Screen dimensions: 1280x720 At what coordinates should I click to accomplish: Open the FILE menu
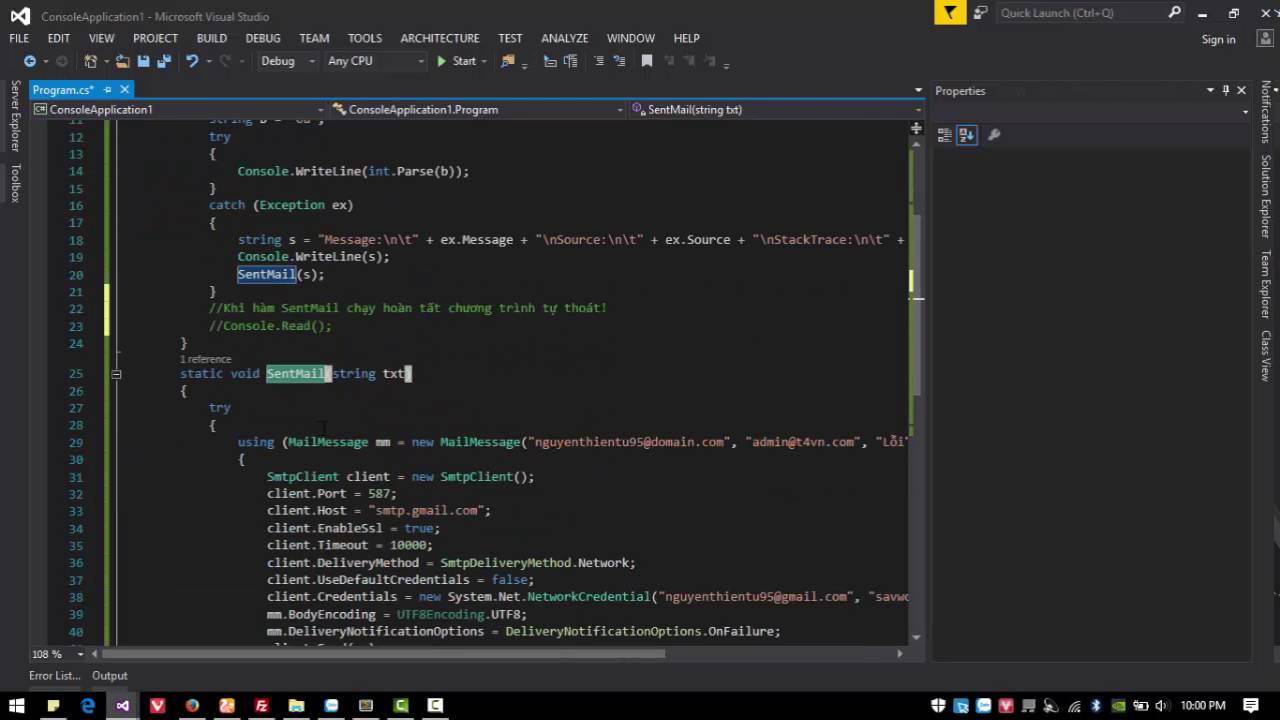(x=19, y=38)
